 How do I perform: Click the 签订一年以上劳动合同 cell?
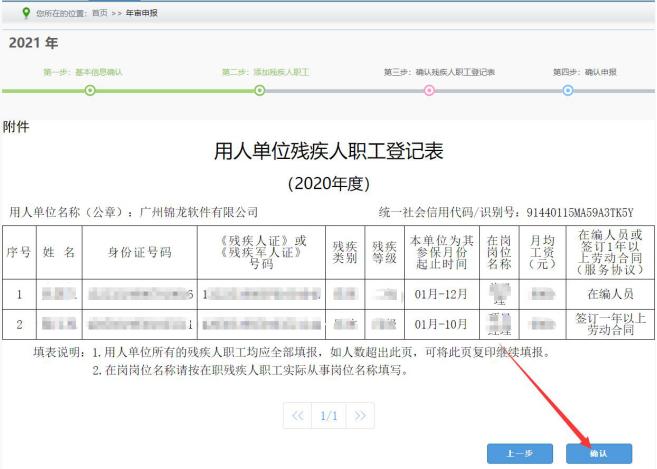pyautogui.click(x=610, y=324)
